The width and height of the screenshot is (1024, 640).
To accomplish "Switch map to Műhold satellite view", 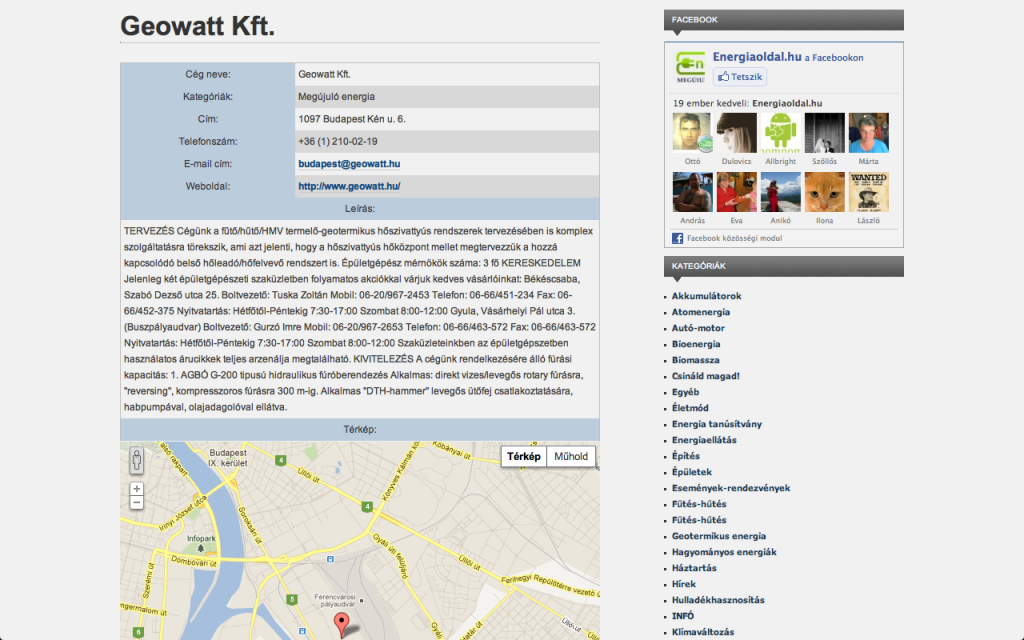I will coord(571,457).
